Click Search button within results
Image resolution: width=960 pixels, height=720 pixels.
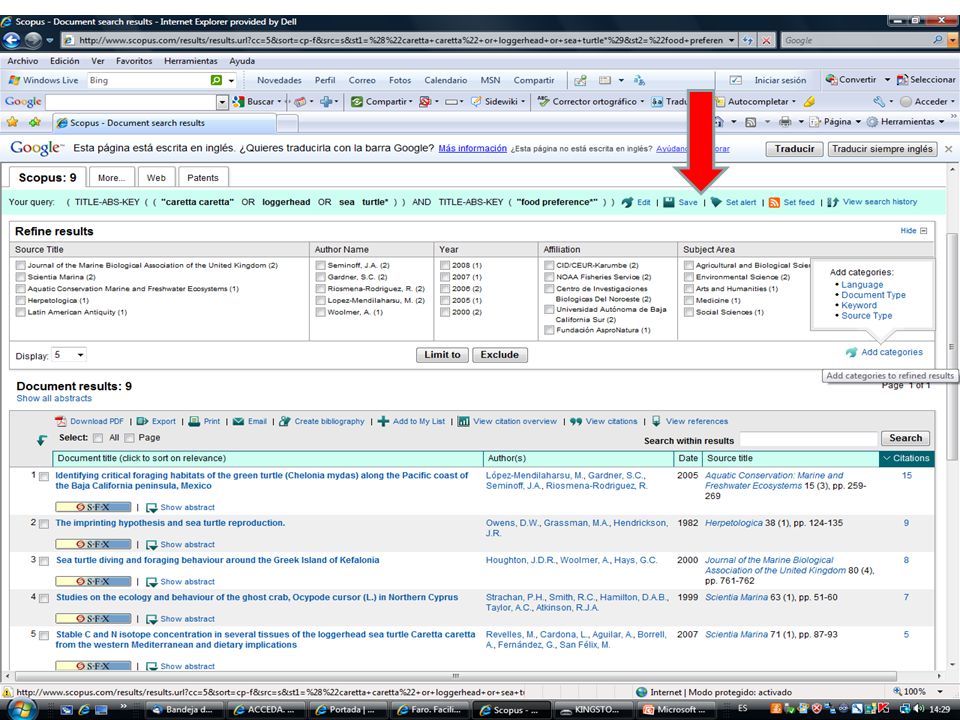click(x=906, y=438)
